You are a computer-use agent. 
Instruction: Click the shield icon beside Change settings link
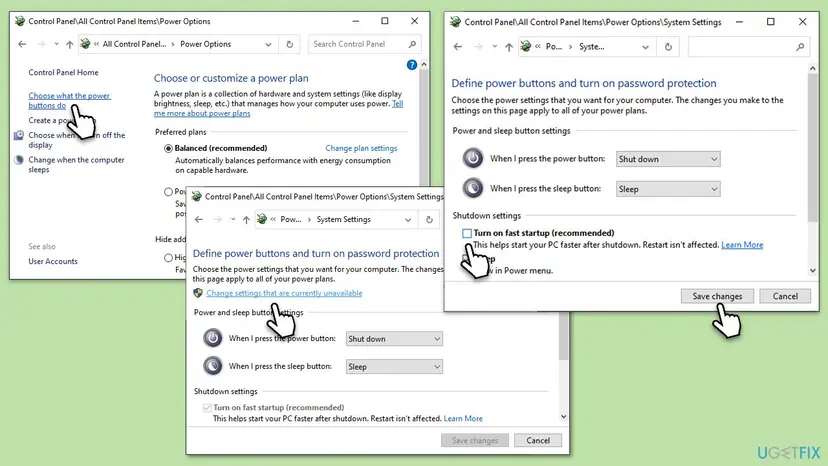pos(198,293)
